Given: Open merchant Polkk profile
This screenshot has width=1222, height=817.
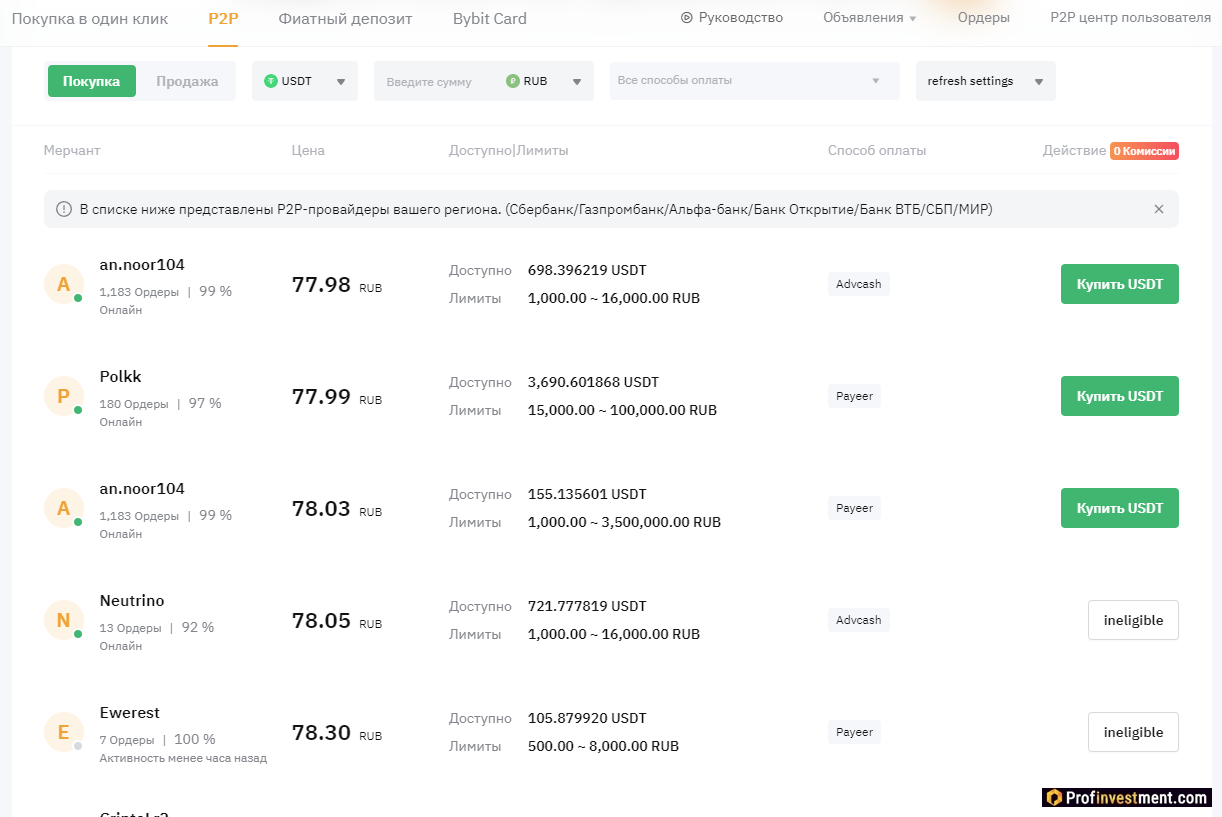Looking at the screenshot, I should pos(121,377).
